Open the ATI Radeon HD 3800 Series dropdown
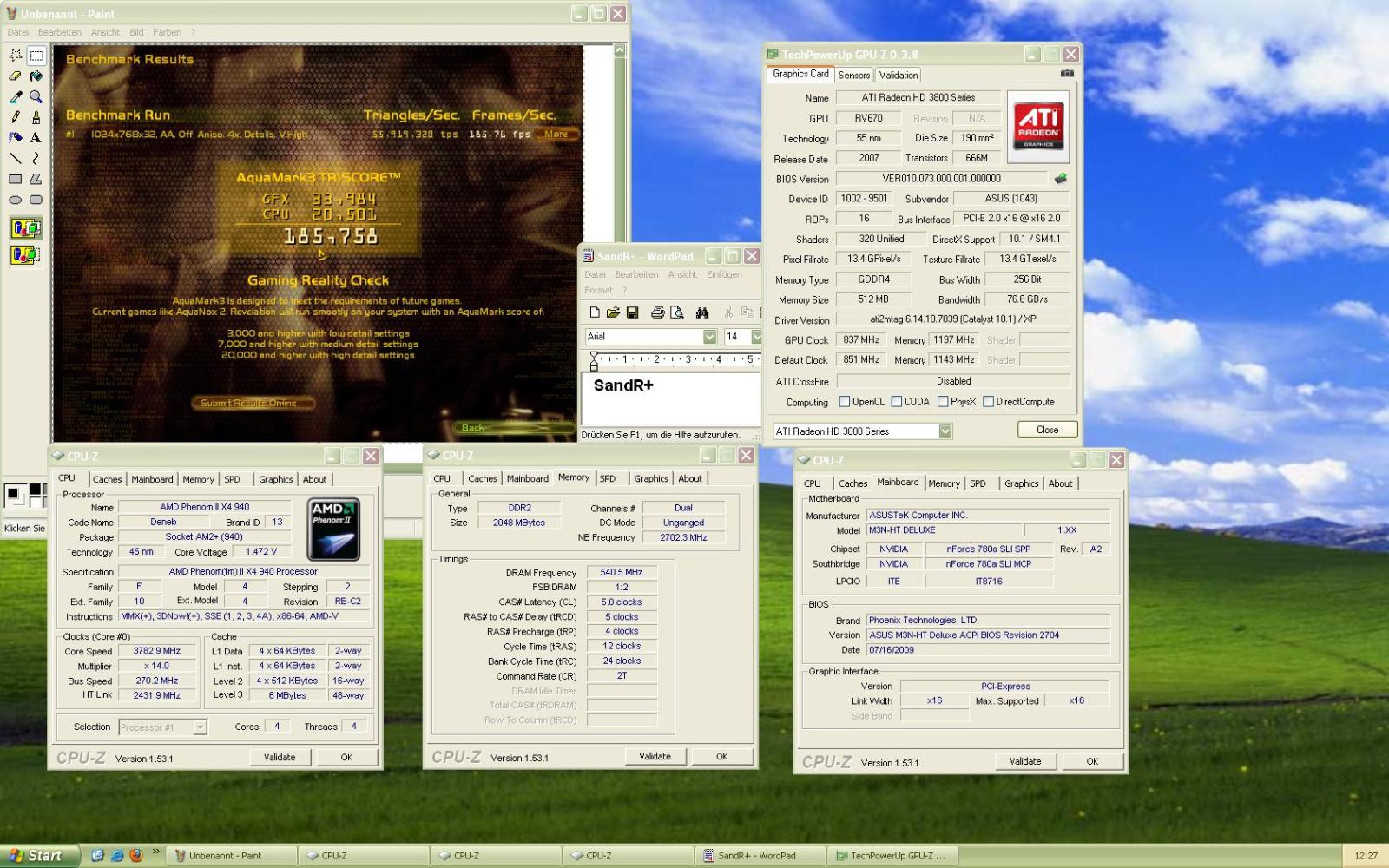The image size is (1389, 868). [x=945, y=431]
